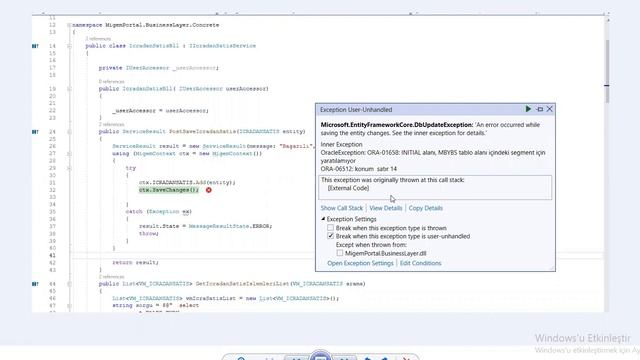The height and width of the screenshot is (360, 640).
Task: Click 'private IUserAccessor _userAccessor;' line
Action: point(158,68)
